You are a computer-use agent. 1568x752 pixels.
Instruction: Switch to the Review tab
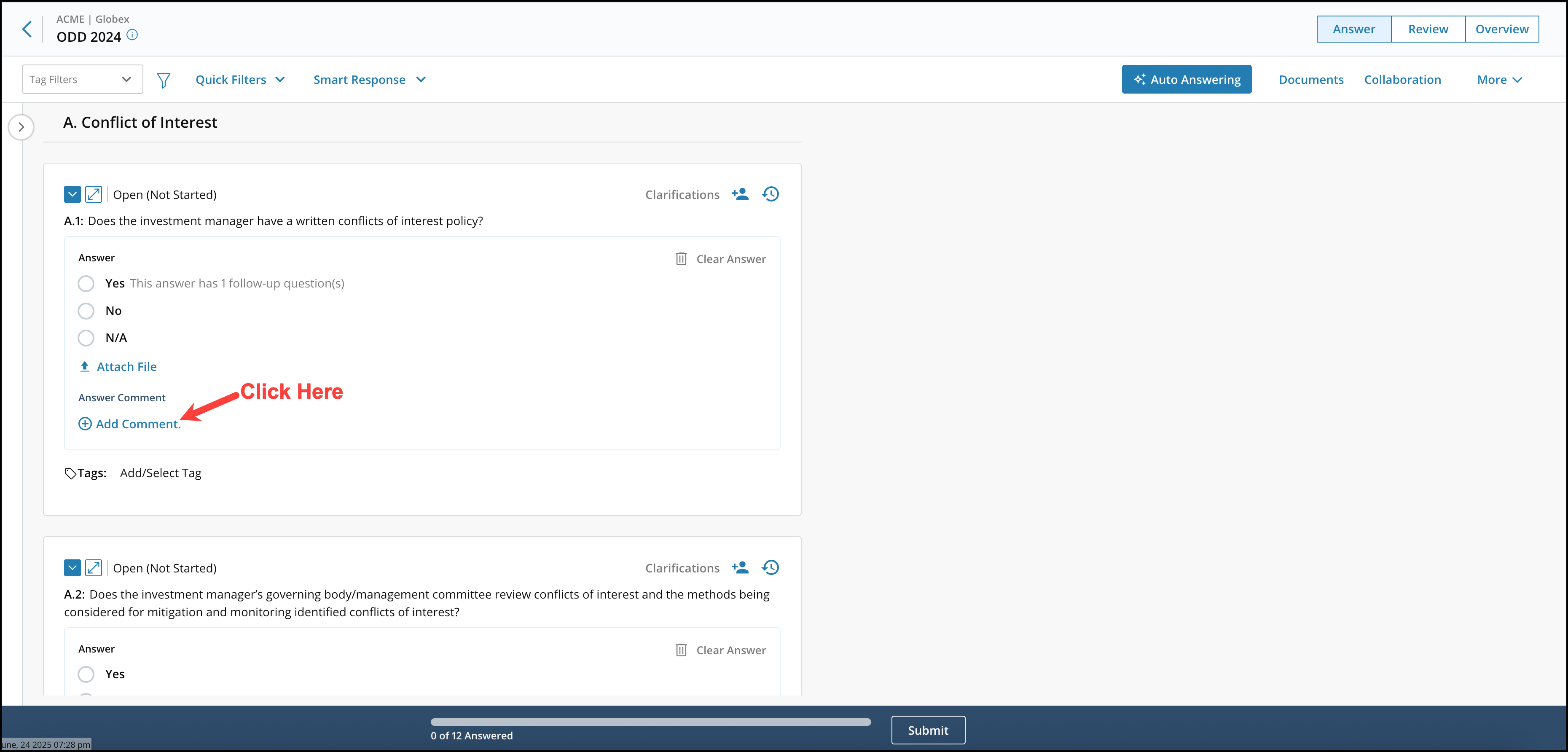[x=1428, y=29]
